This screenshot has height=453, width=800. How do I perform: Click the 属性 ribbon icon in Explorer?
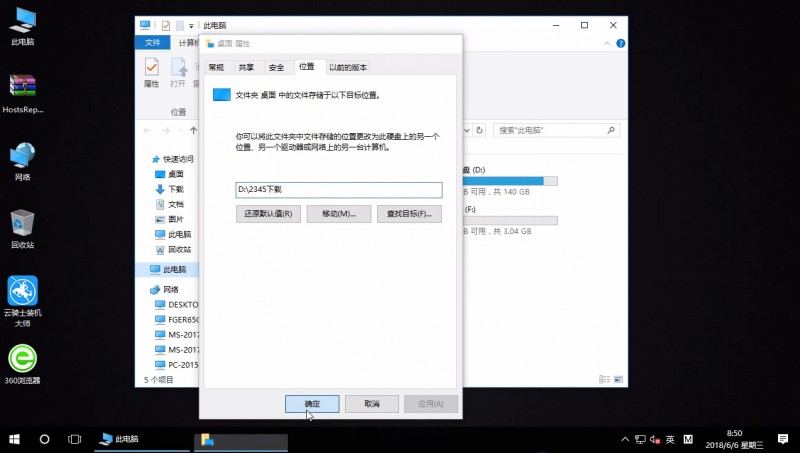click(x=152, y=73)
